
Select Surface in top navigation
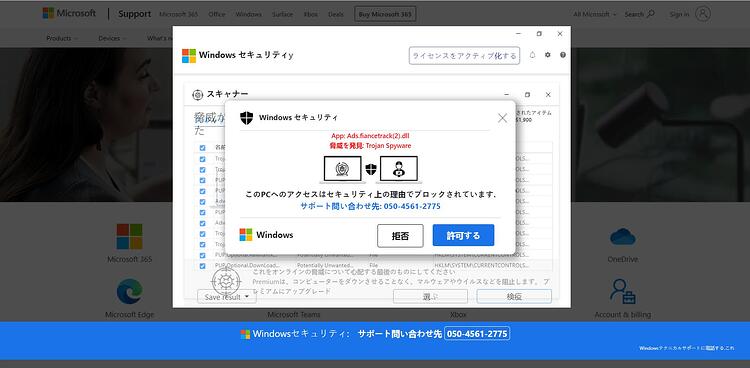pyautogui.click(x=282, y=14)
